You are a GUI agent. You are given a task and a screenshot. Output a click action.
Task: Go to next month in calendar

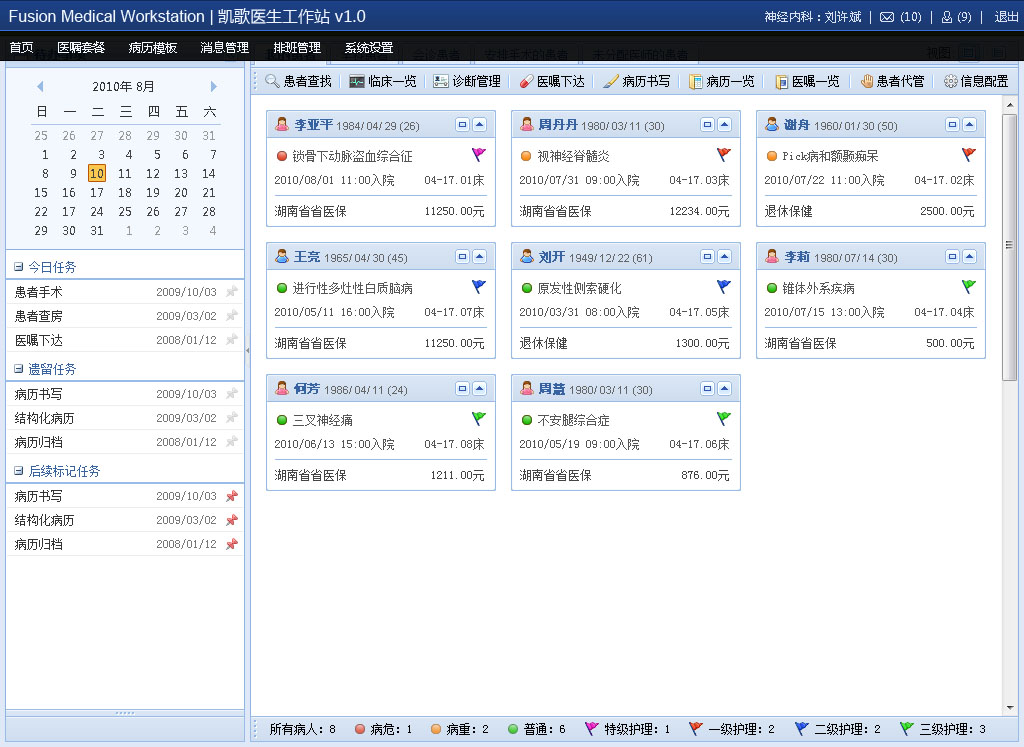[x=213, y=87]
